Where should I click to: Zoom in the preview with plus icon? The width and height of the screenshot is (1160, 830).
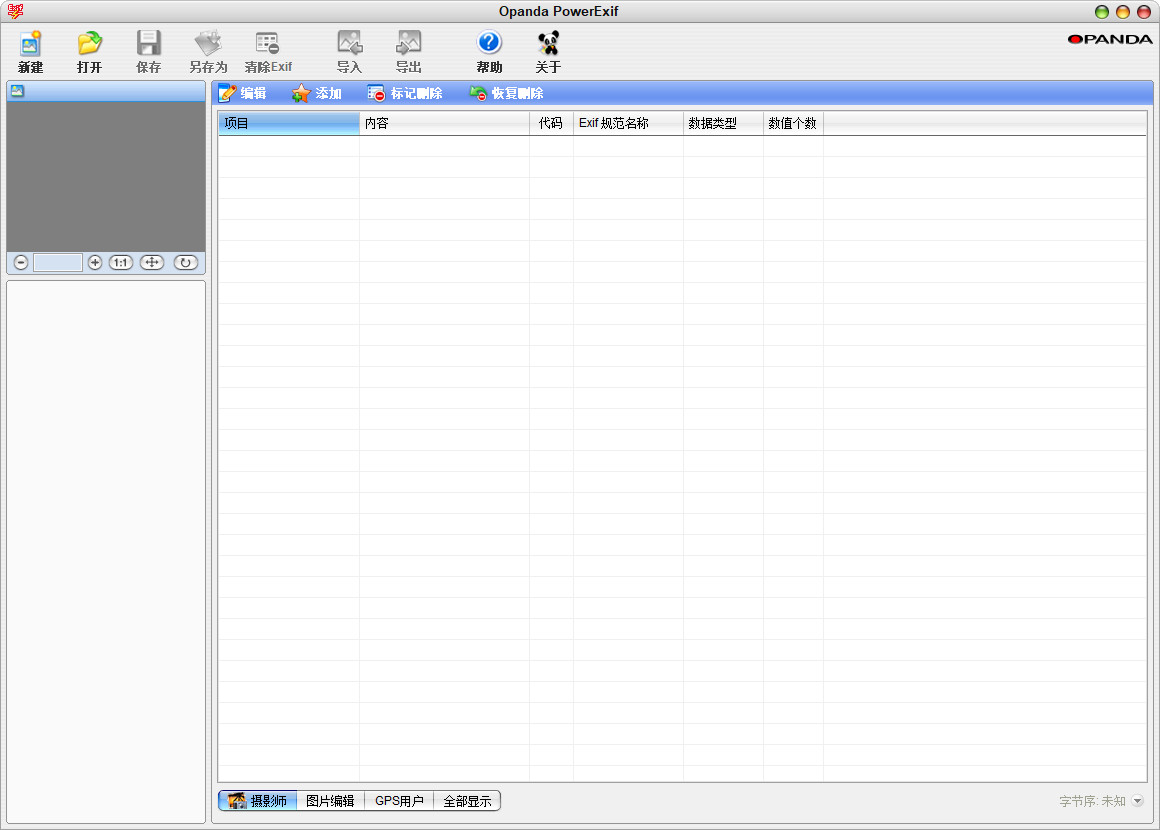(95, 263)
